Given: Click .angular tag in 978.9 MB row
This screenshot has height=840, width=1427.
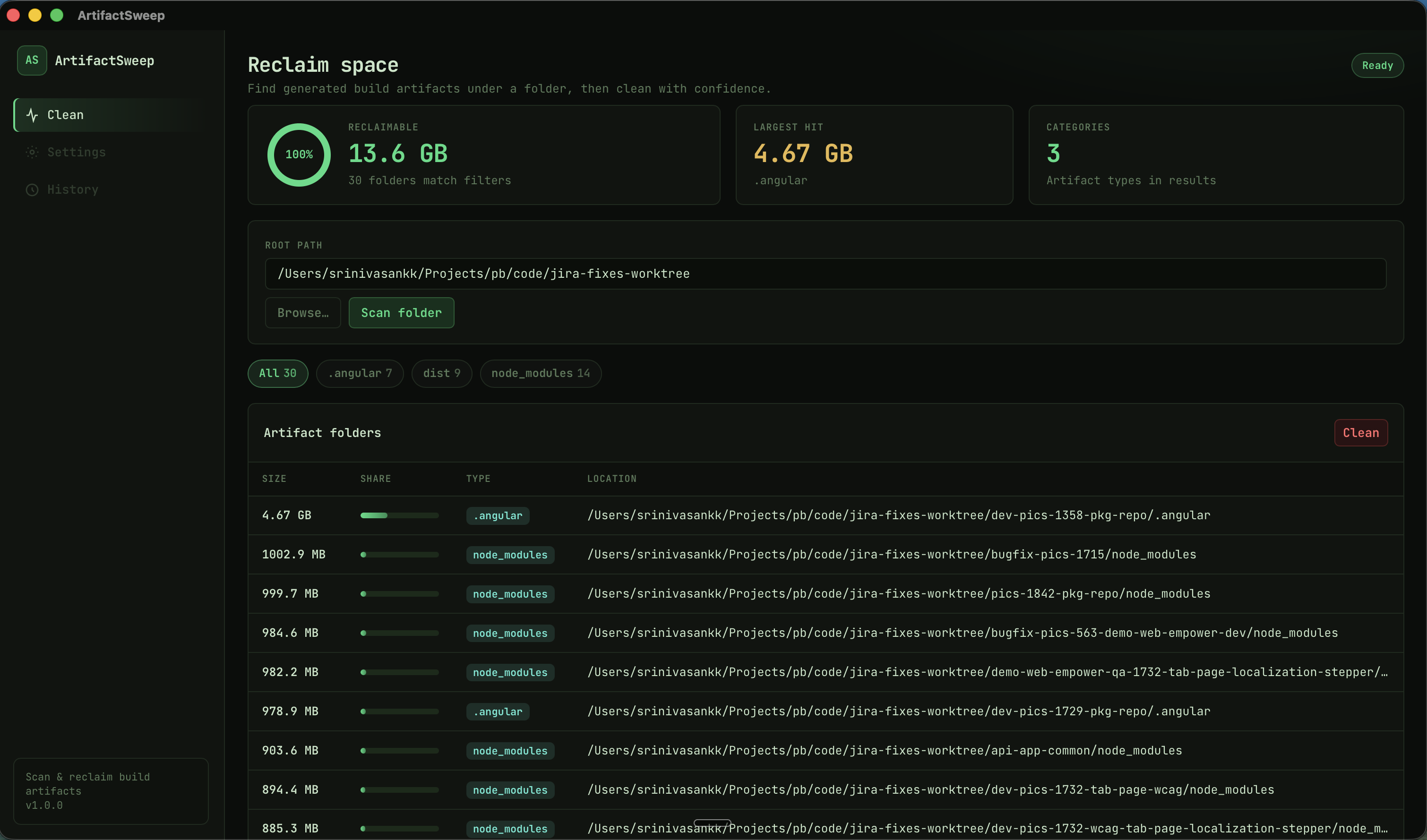Looking at the screenshot, I should [x=498, y=711].
